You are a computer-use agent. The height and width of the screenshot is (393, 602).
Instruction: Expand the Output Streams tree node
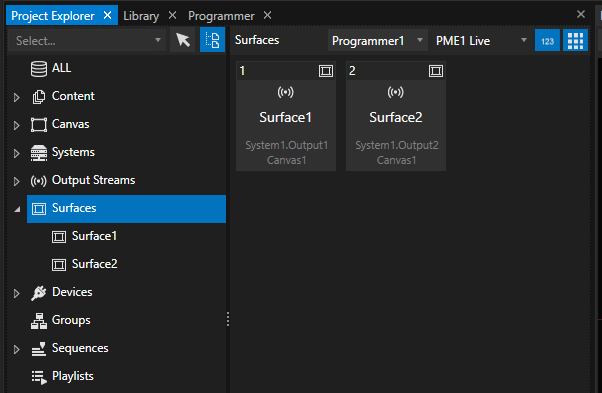[17, 182]
